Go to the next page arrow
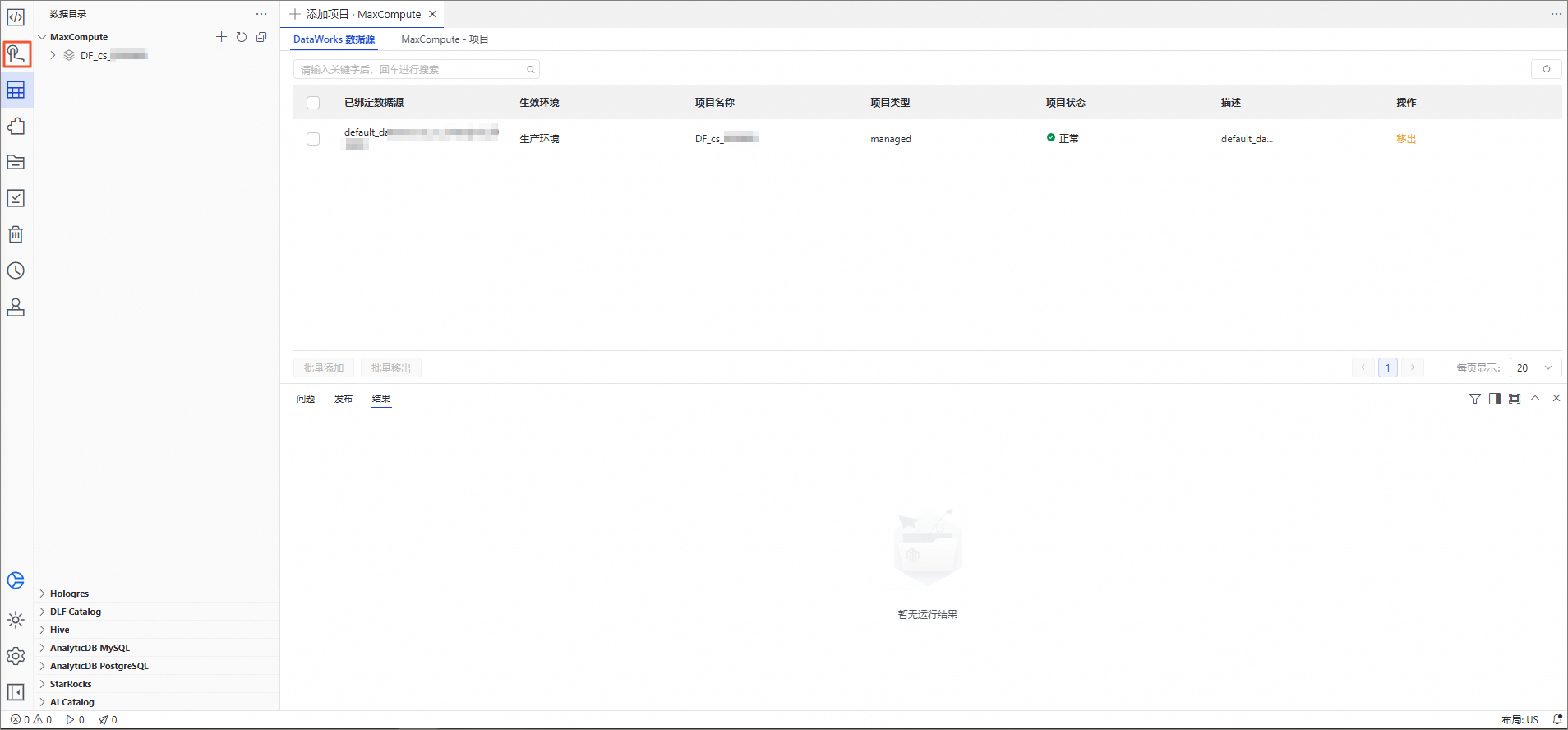The image size is (1568, 730). [x=1413, y=367]
